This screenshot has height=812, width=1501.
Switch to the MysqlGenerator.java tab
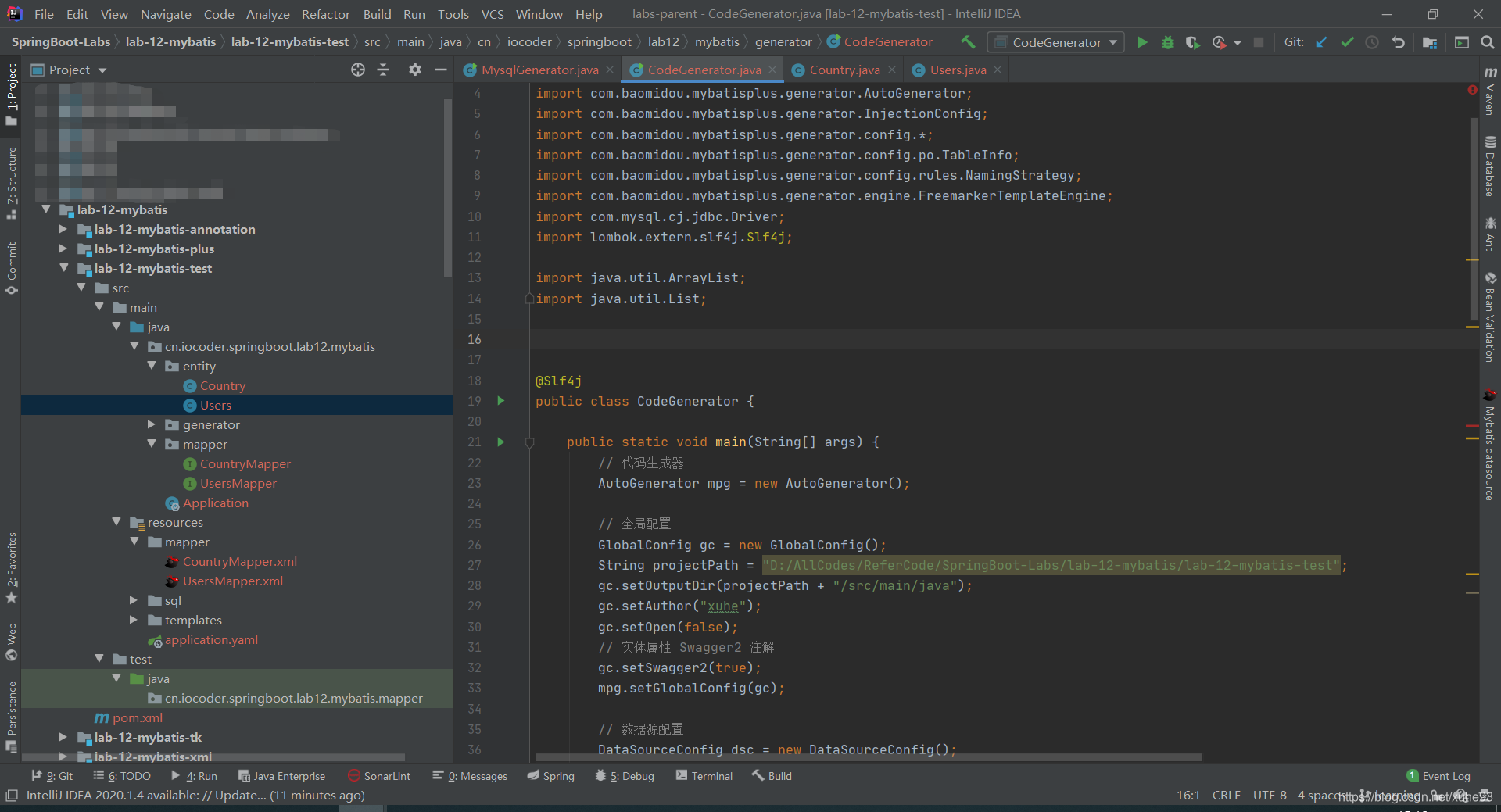click(x=539, y=70)
